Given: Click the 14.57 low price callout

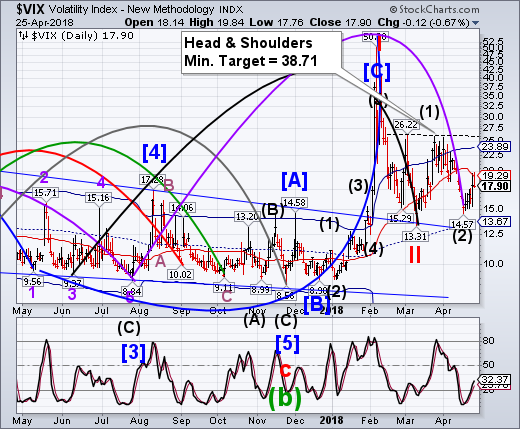Looking at the screenshot, I should 462,224.
